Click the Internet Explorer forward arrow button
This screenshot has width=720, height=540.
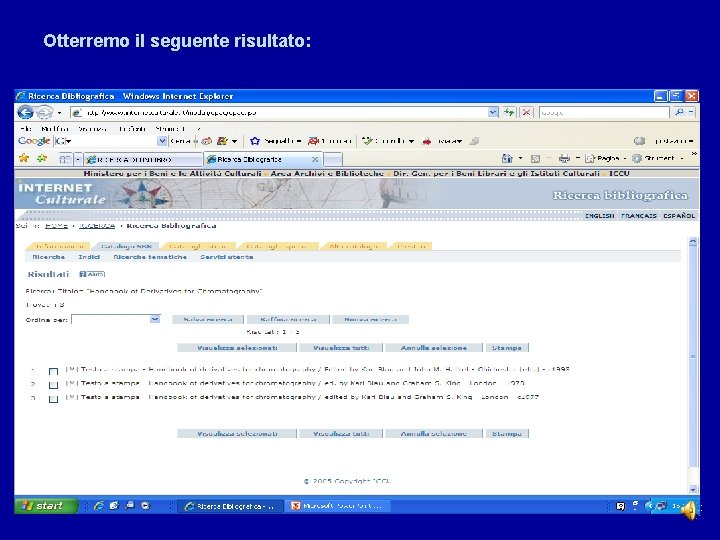44,112
